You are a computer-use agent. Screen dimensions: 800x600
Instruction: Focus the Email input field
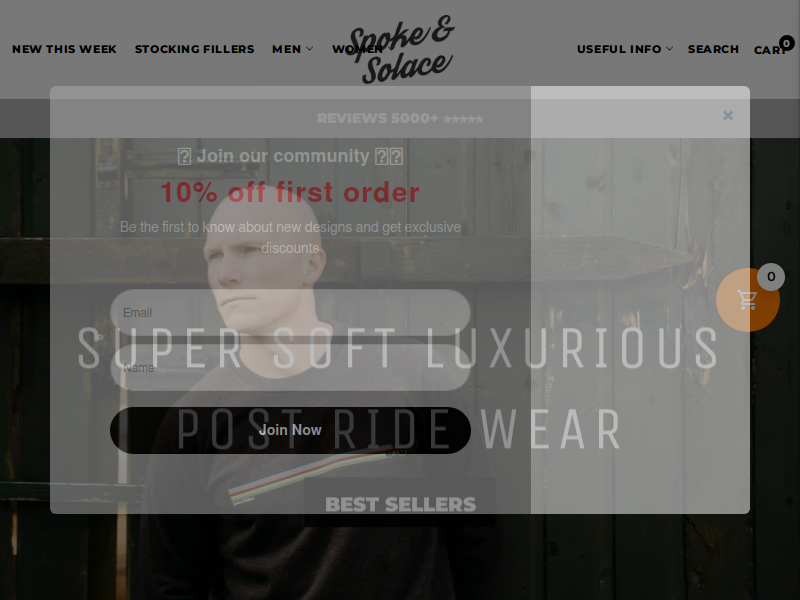point(290,313)
